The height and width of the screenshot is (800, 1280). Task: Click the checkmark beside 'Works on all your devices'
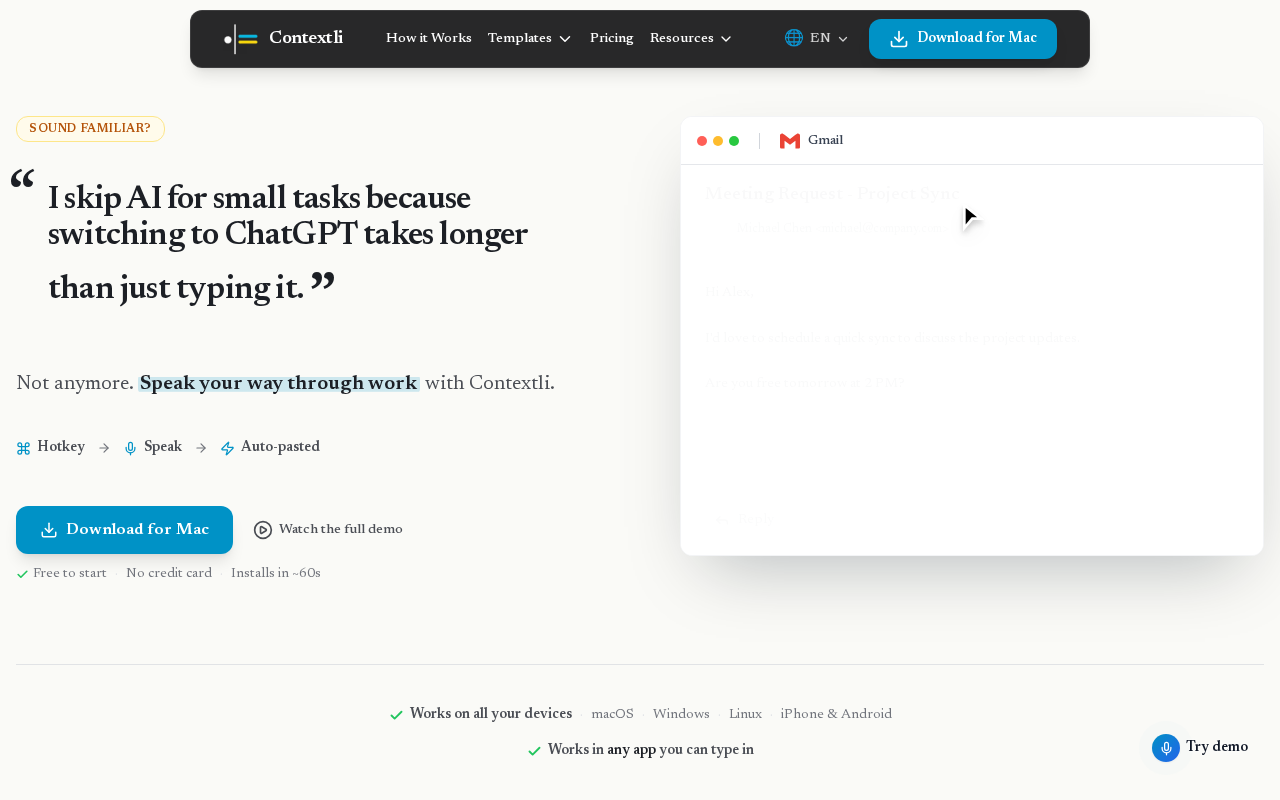point(396,715)
